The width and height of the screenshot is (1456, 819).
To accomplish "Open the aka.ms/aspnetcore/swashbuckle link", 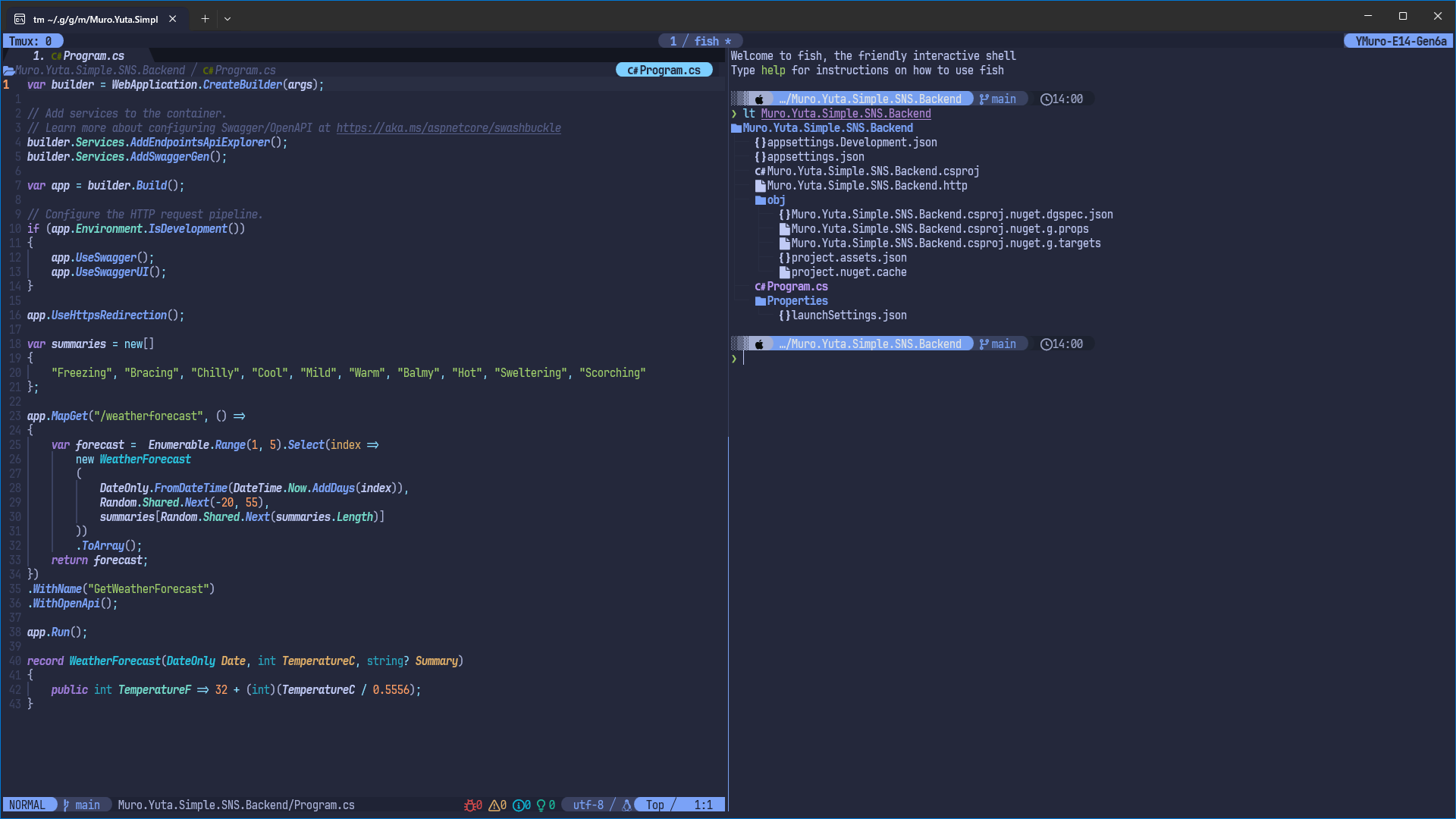I will click(x=449, y=128).
